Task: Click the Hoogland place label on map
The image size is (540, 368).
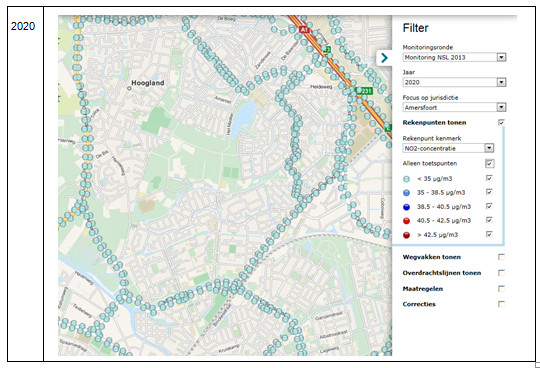Action: (148, 83)
